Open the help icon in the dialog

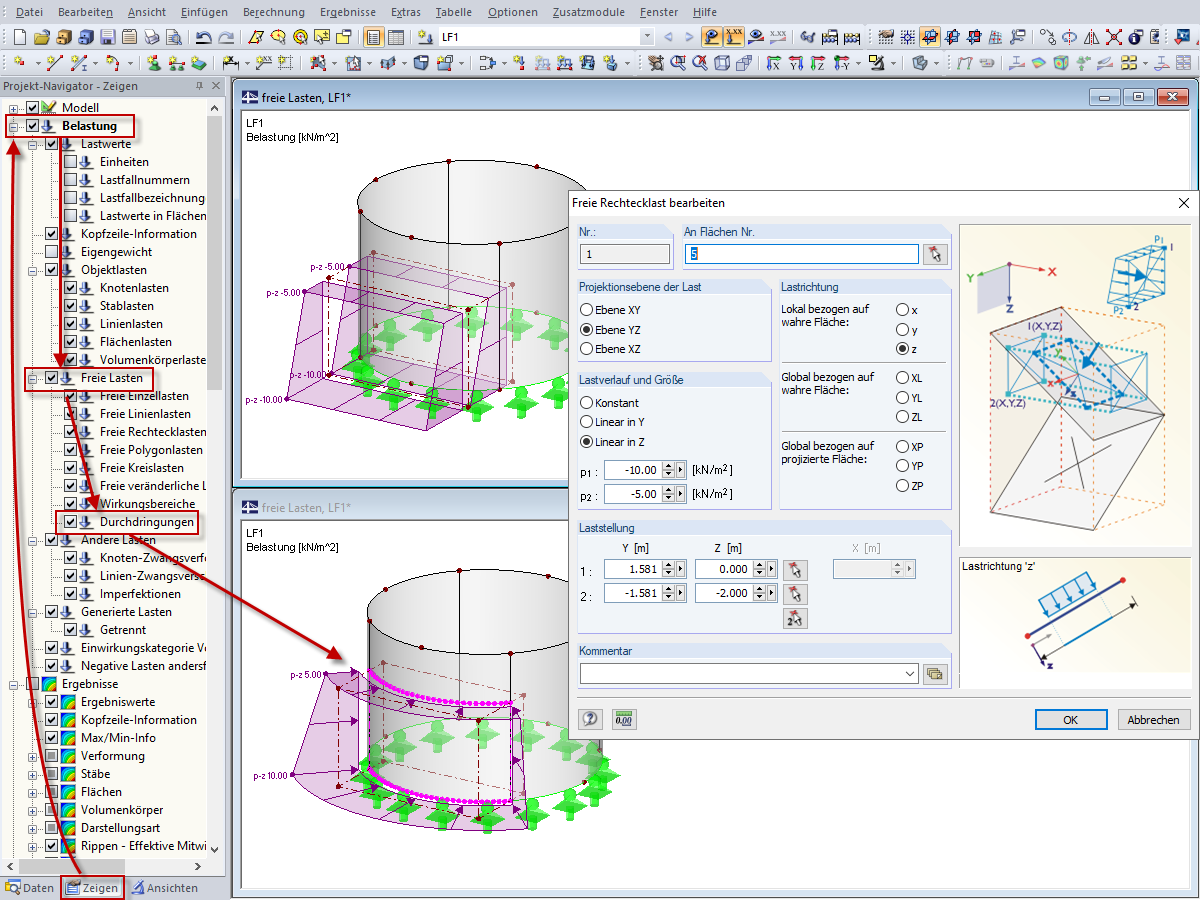pyautogui.click(x=591, y=719)
